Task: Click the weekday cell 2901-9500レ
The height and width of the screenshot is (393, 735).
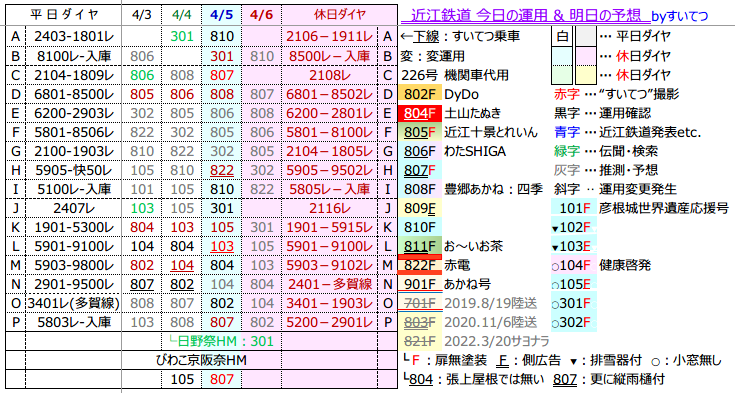Action: (x=74, y=285)
